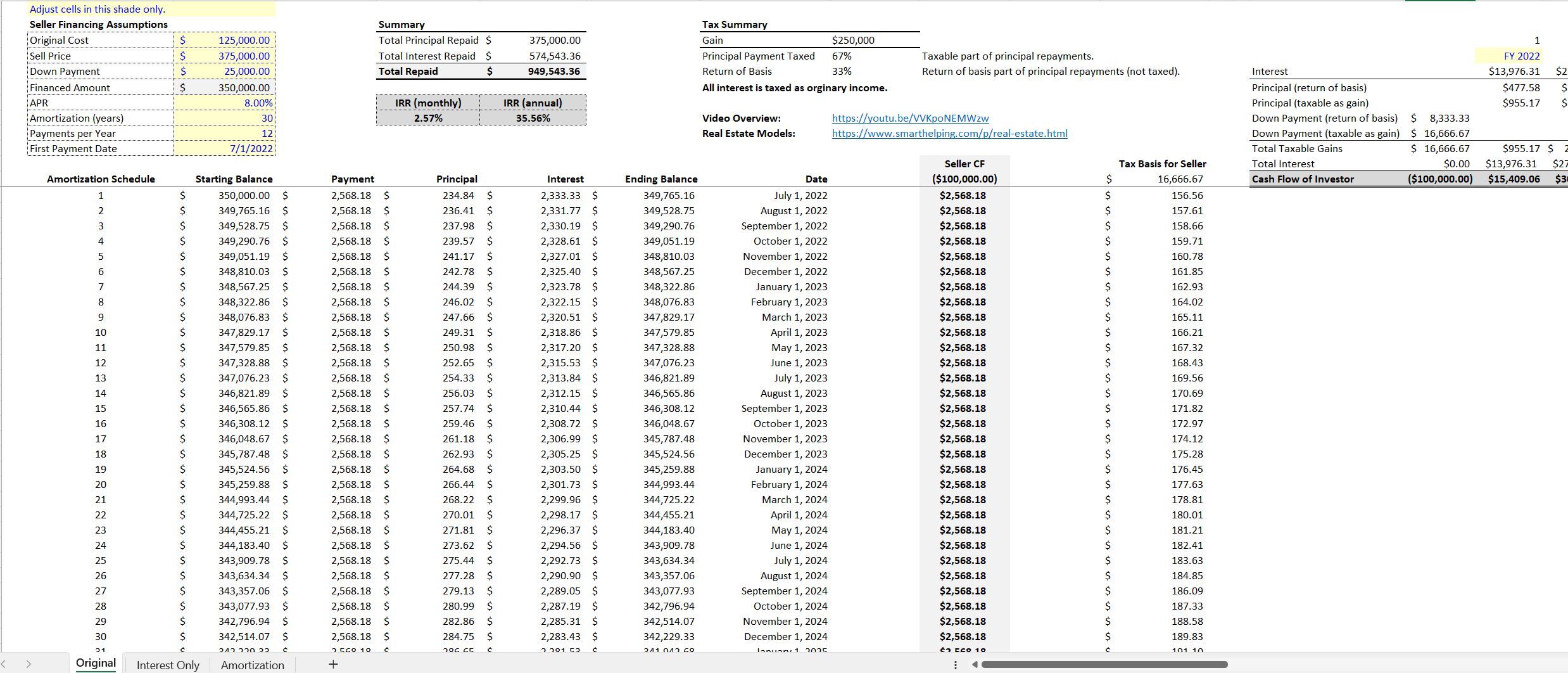The width and height of the screenshot is (1568, 673).
Task: Open the Interest Only sheet tab
Action: coord(168,665)
